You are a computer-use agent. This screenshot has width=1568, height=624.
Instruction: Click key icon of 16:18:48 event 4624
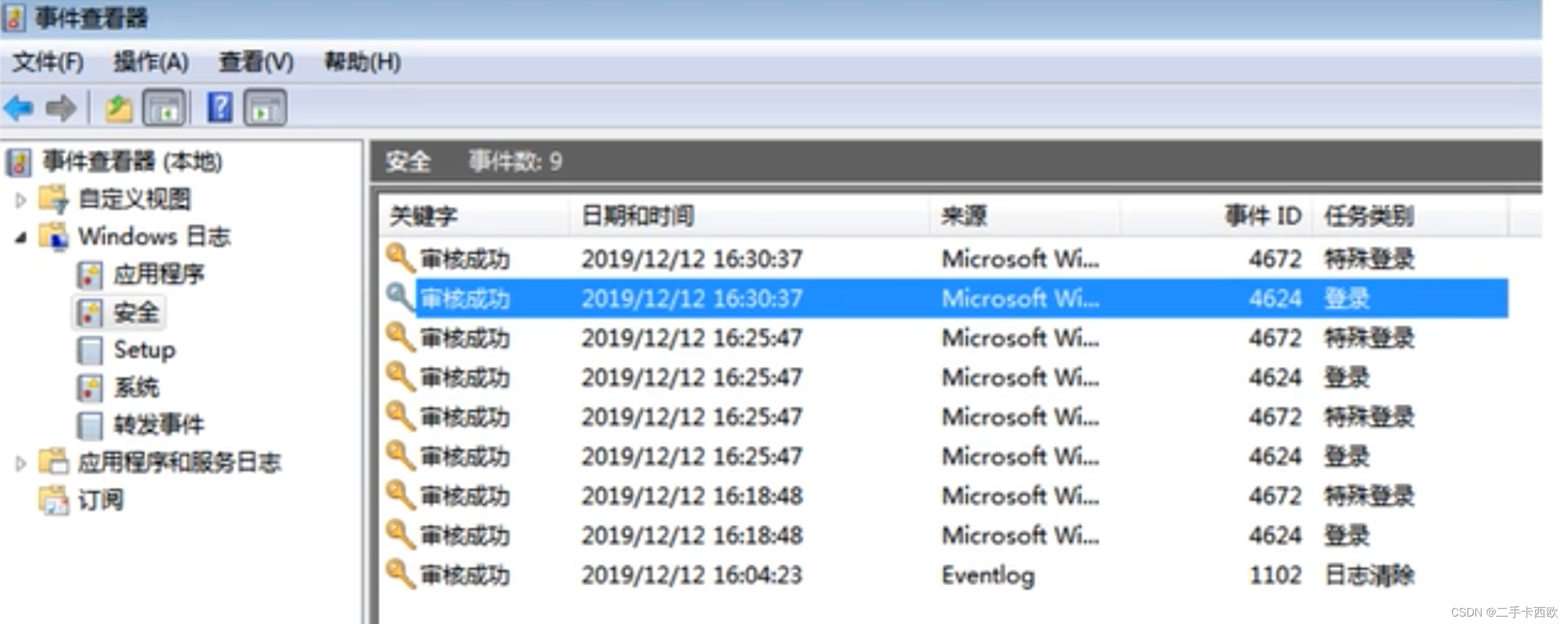click(400, 534)
